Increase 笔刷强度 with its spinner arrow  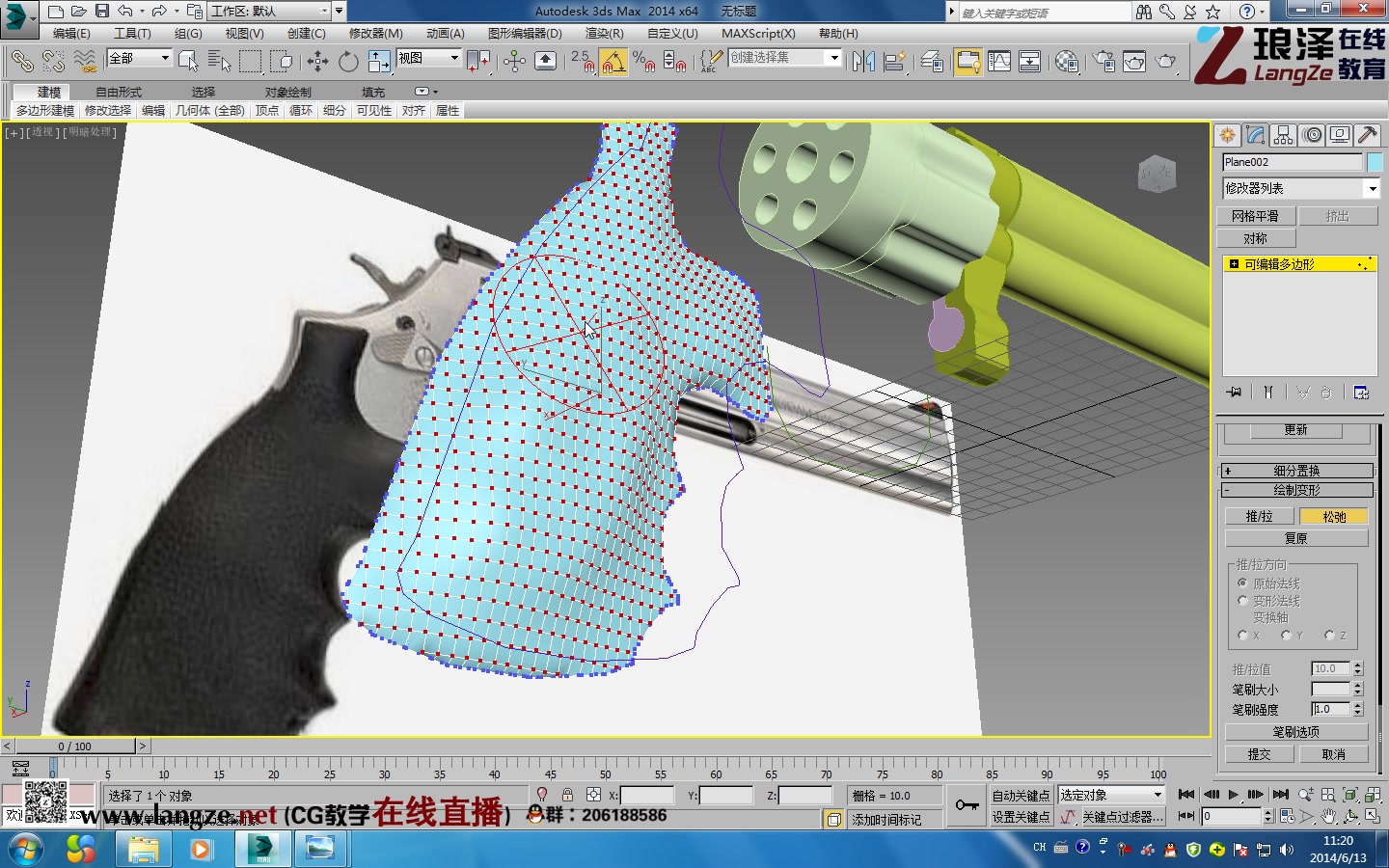(1359, 704)
